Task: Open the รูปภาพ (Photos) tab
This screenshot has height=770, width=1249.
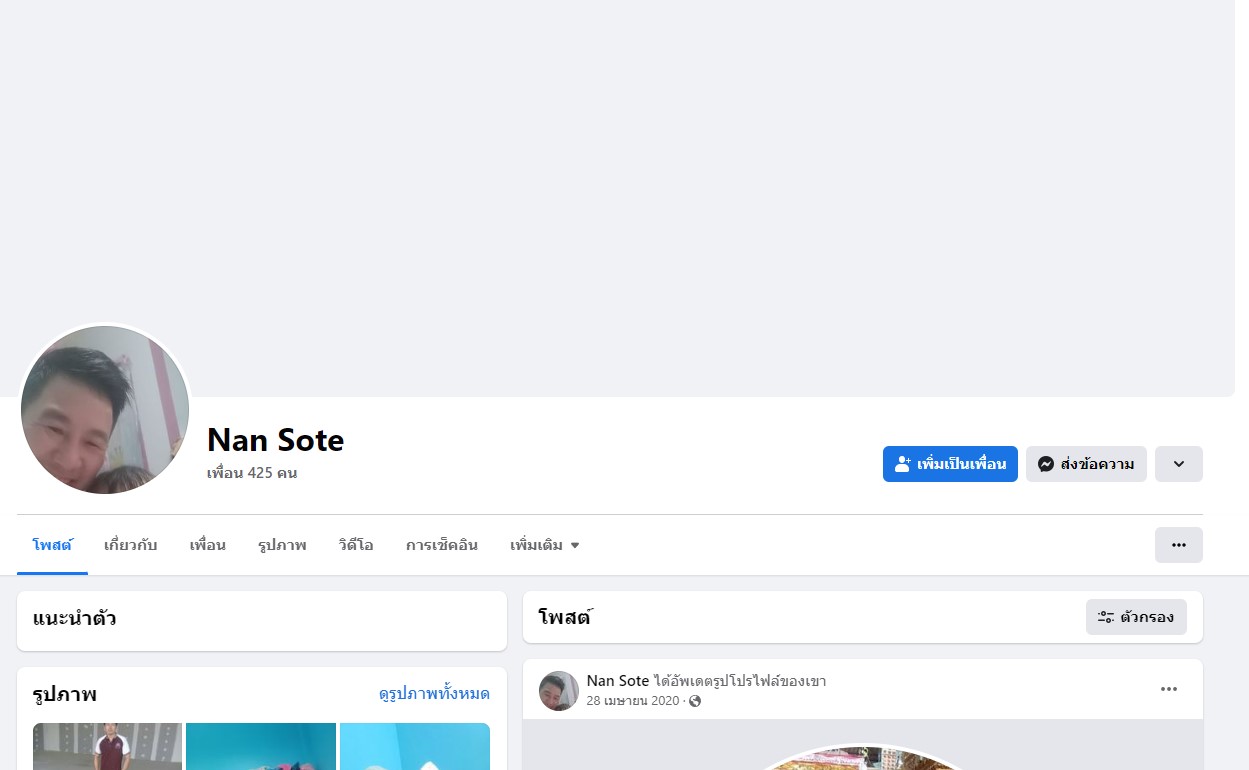Action: pyautogui.click(x=282, y=545)
